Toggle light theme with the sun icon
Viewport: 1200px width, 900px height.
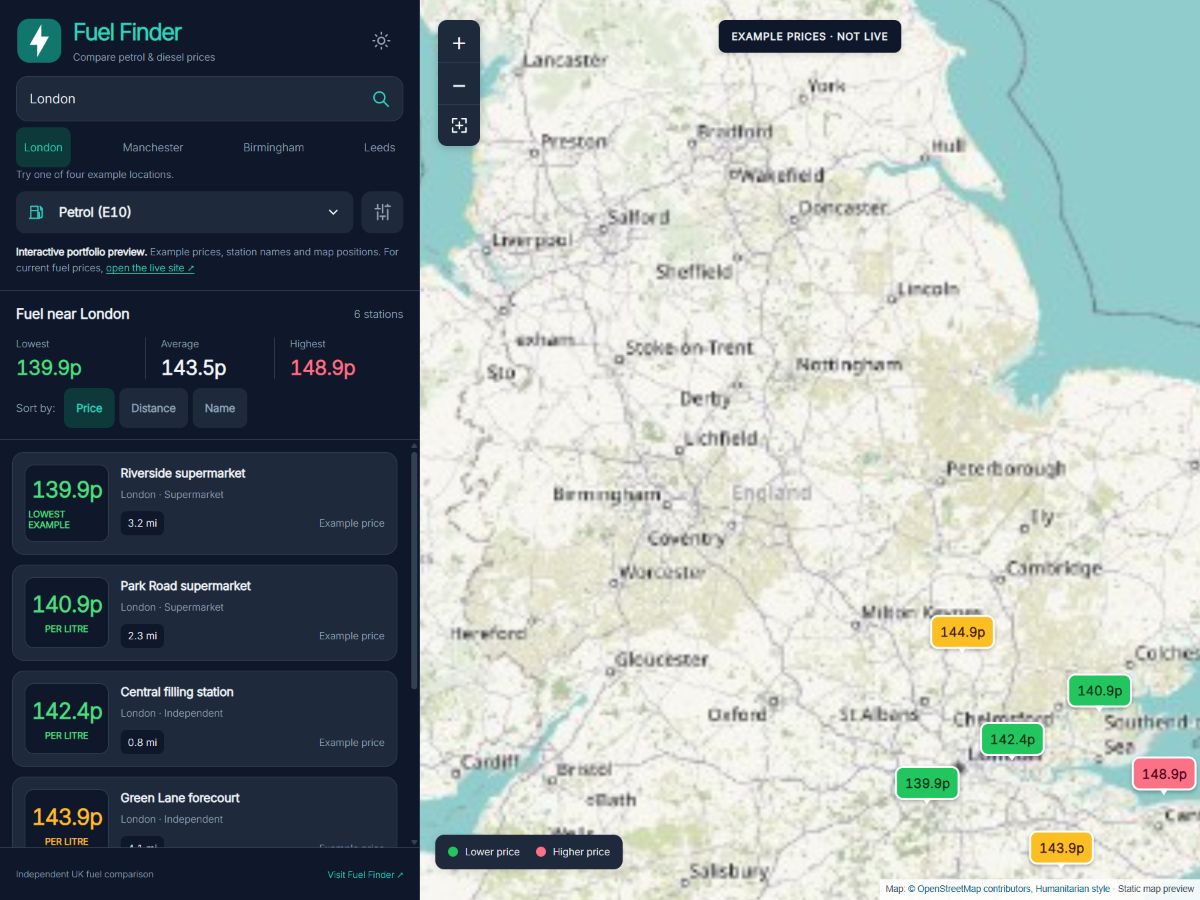coord(381,41)
